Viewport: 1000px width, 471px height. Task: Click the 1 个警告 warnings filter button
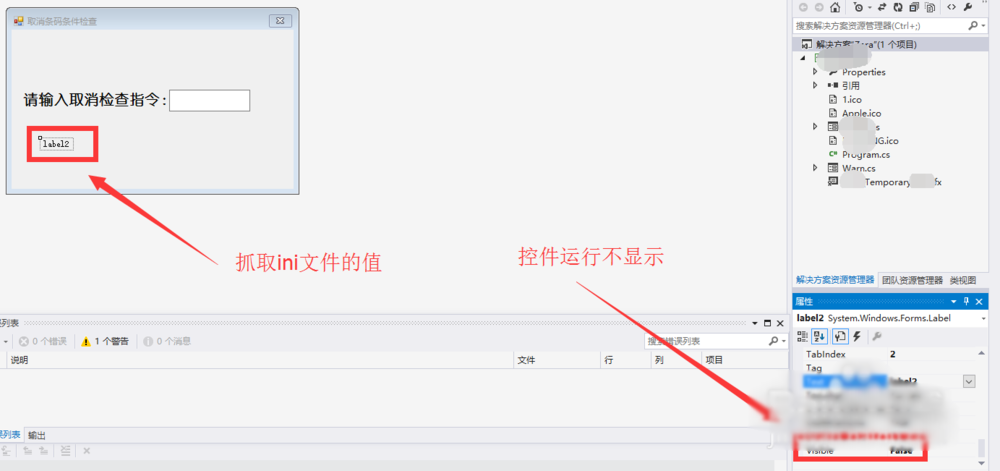[105, 341]
